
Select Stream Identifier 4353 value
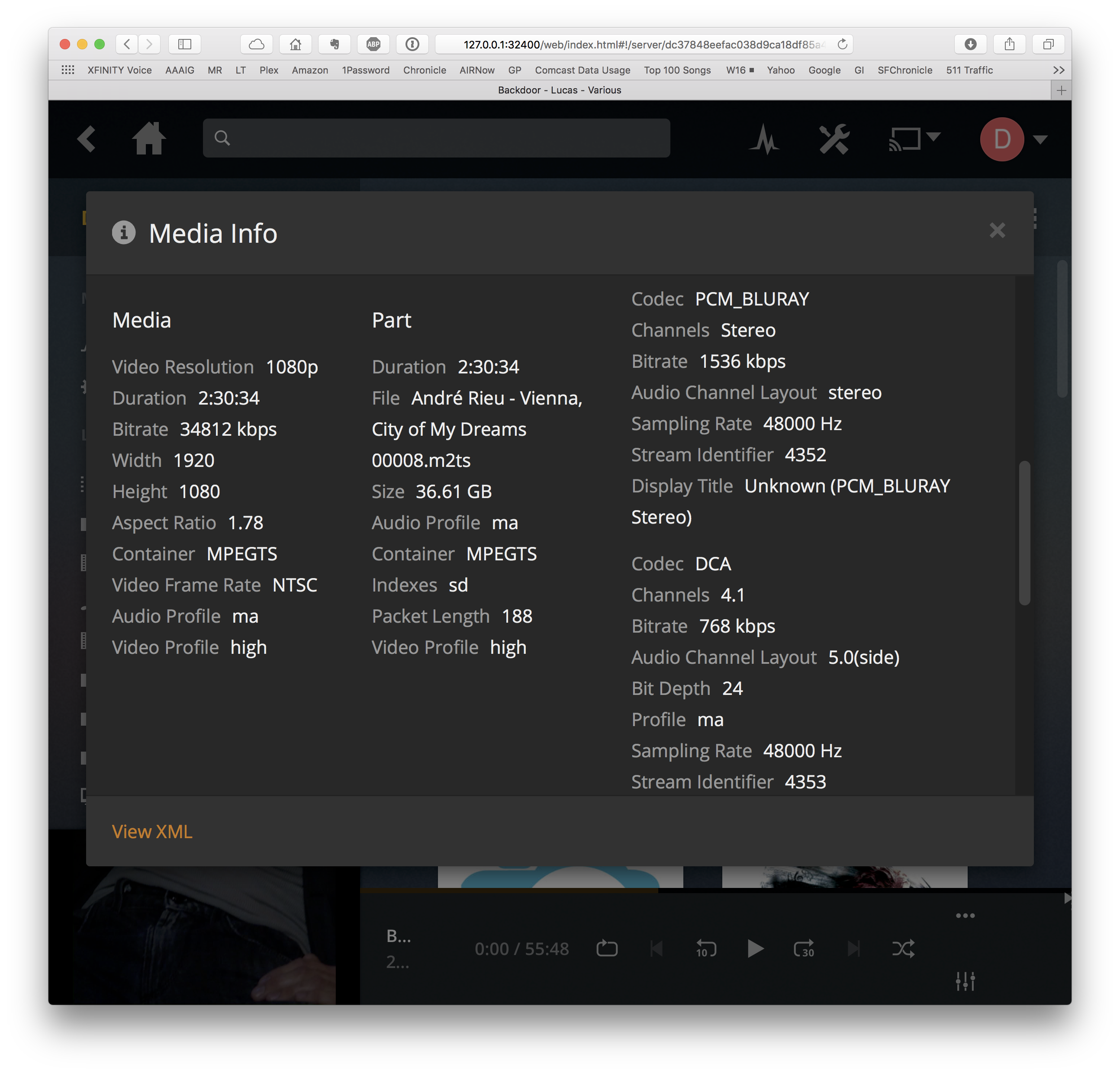(x=805, y=781)
